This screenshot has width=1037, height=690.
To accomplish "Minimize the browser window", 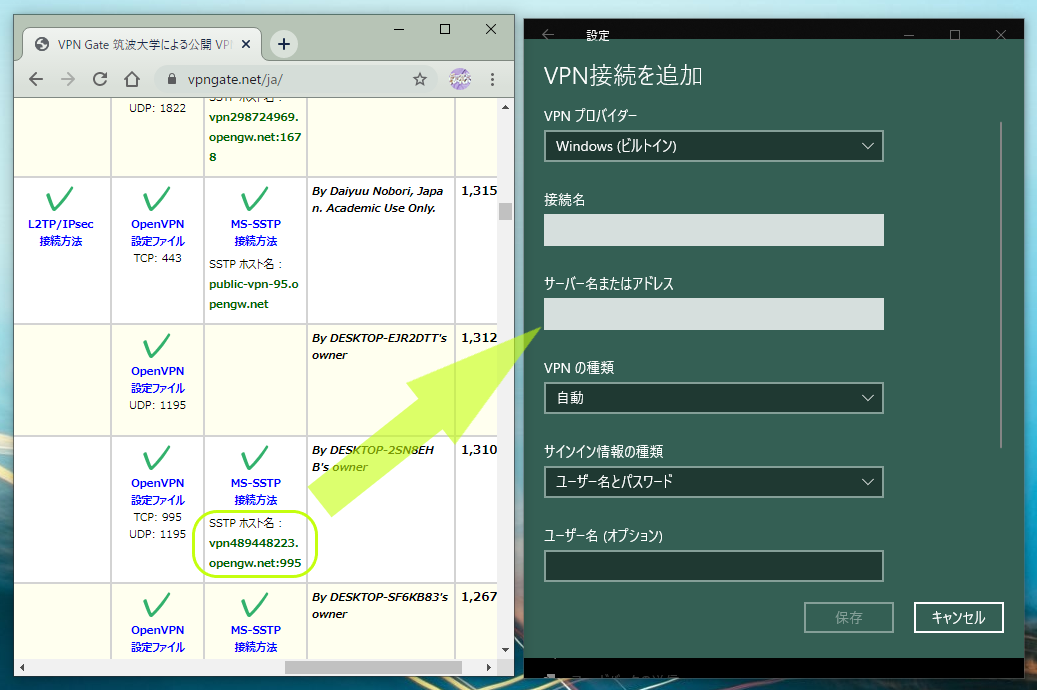I will (399, 29).
